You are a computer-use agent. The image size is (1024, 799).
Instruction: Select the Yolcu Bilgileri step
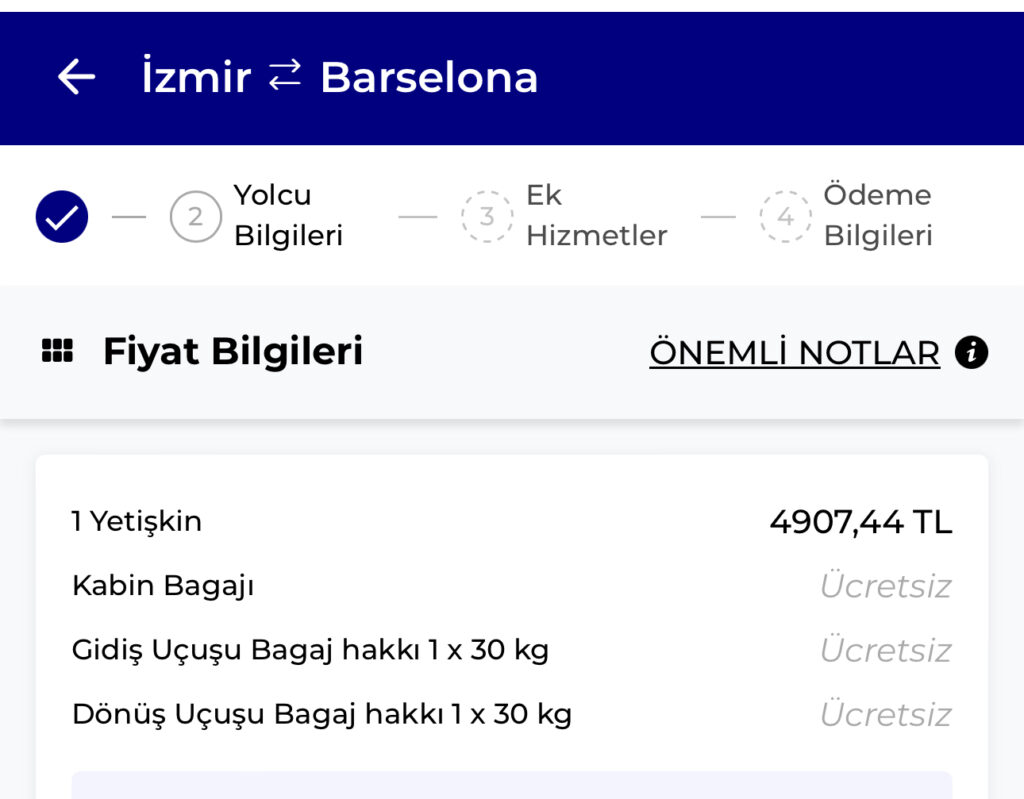288,215
